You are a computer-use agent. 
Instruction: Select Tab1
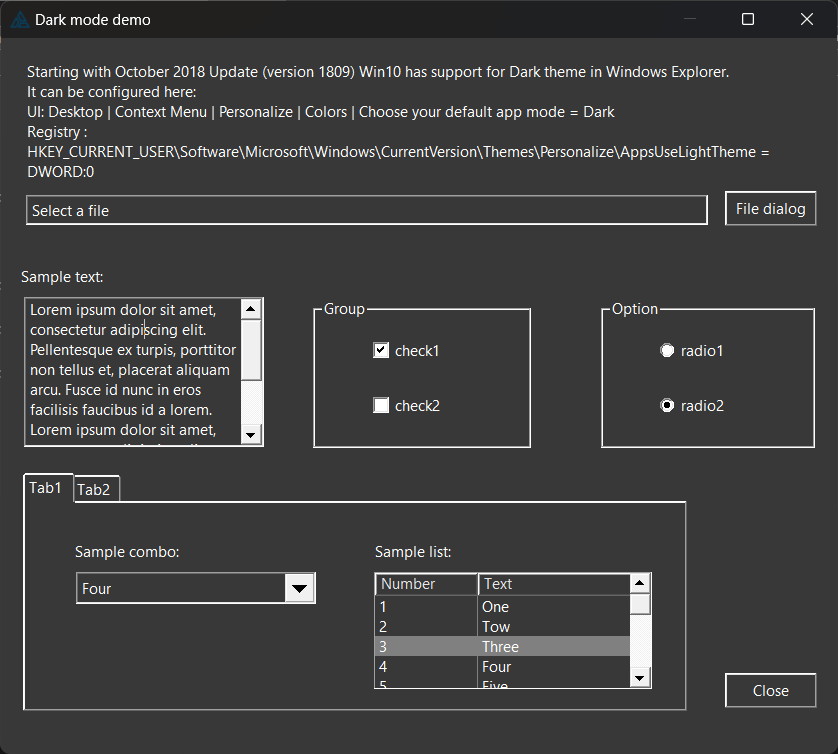click(x=46, y=488)
